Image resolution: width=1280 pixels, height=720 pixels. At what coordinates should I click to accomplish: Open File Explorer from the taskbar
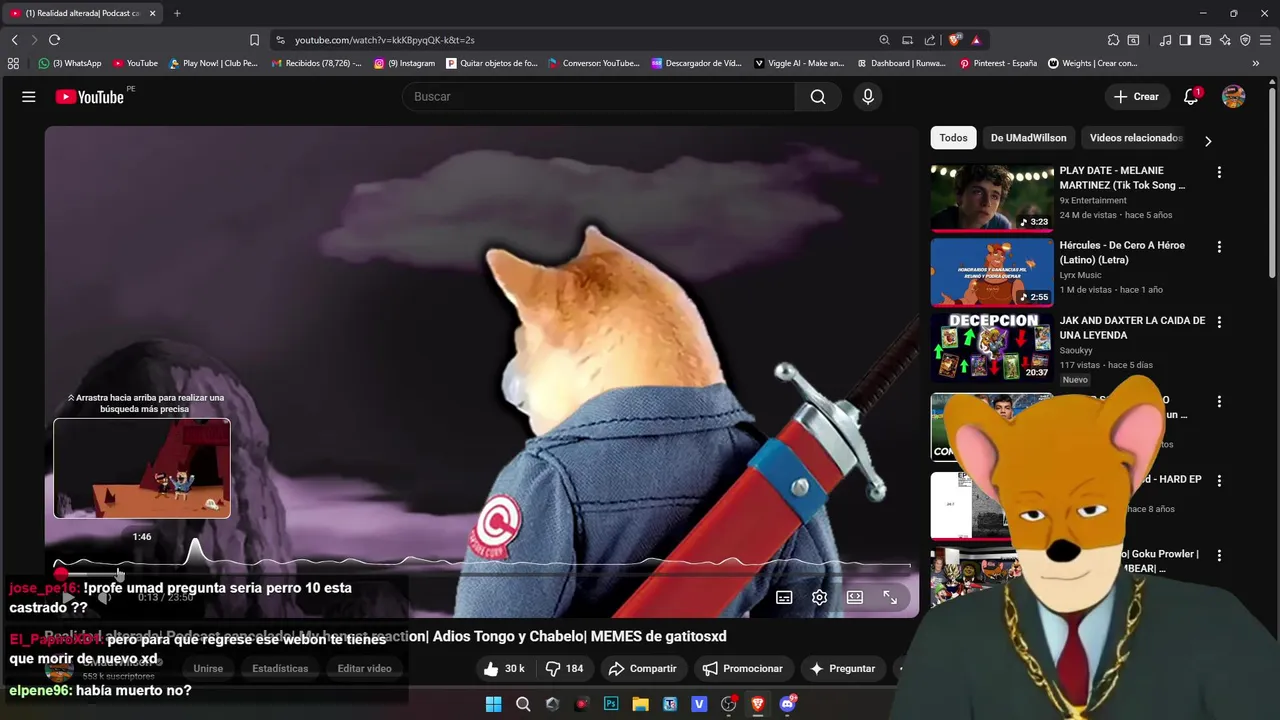(640, 704)
